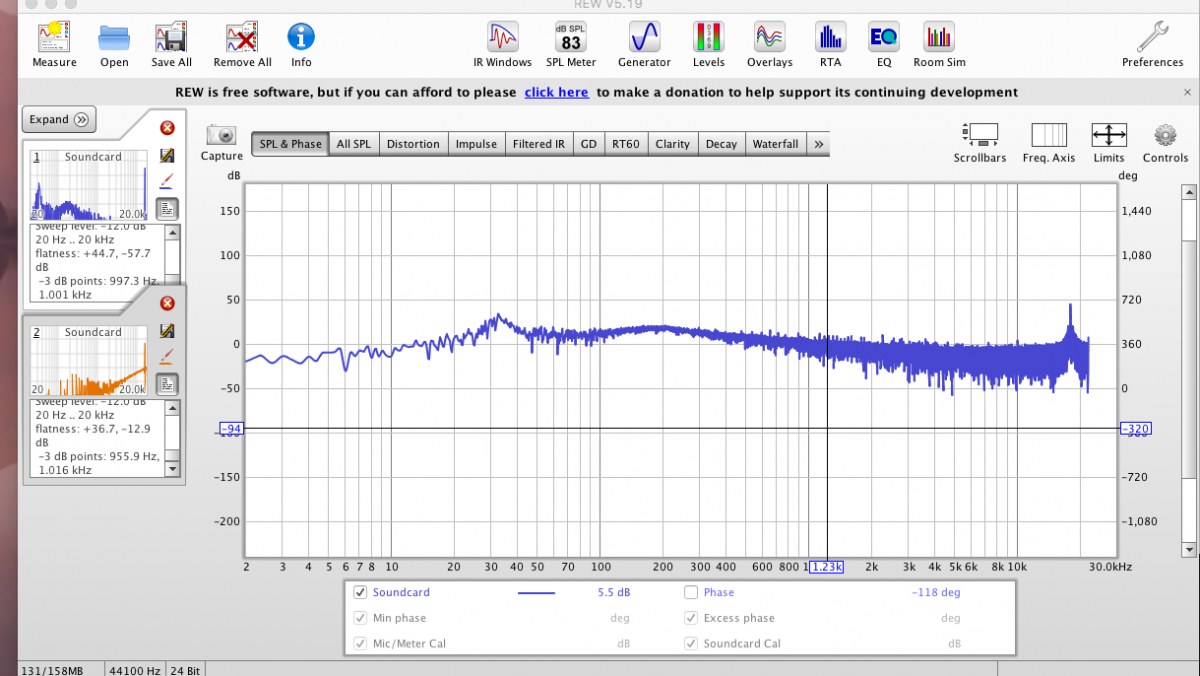Image resolution: width=1200 pixels, height=676 pixels.
Task: Launch the SPL Meter tool
Action: (x=570, y=37)
